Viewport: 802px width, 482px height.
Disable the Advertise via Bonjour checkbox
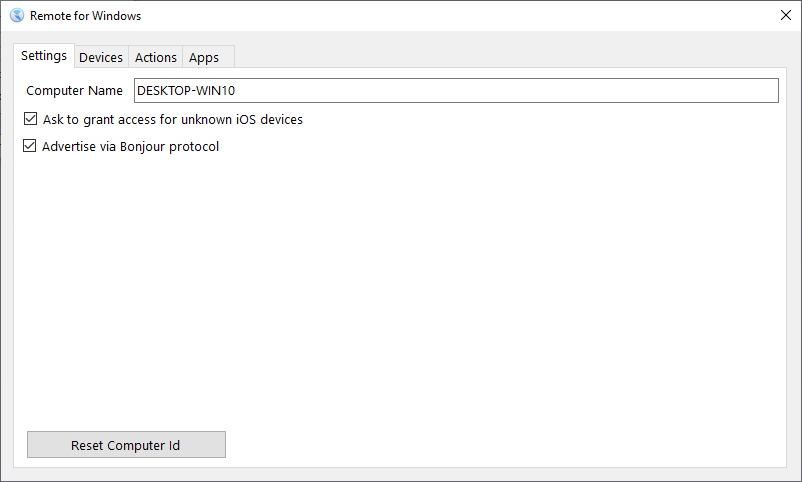(31, 146)
